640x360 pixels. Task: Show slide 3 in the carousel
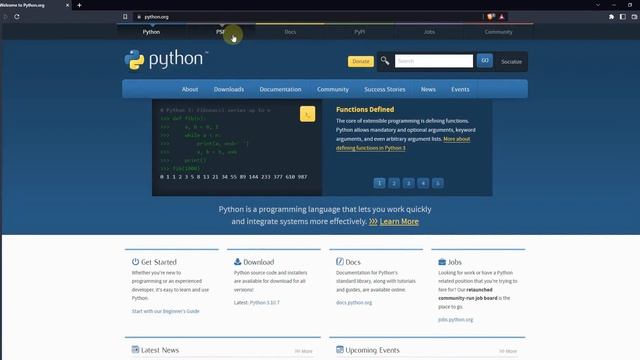click(409, 183)
